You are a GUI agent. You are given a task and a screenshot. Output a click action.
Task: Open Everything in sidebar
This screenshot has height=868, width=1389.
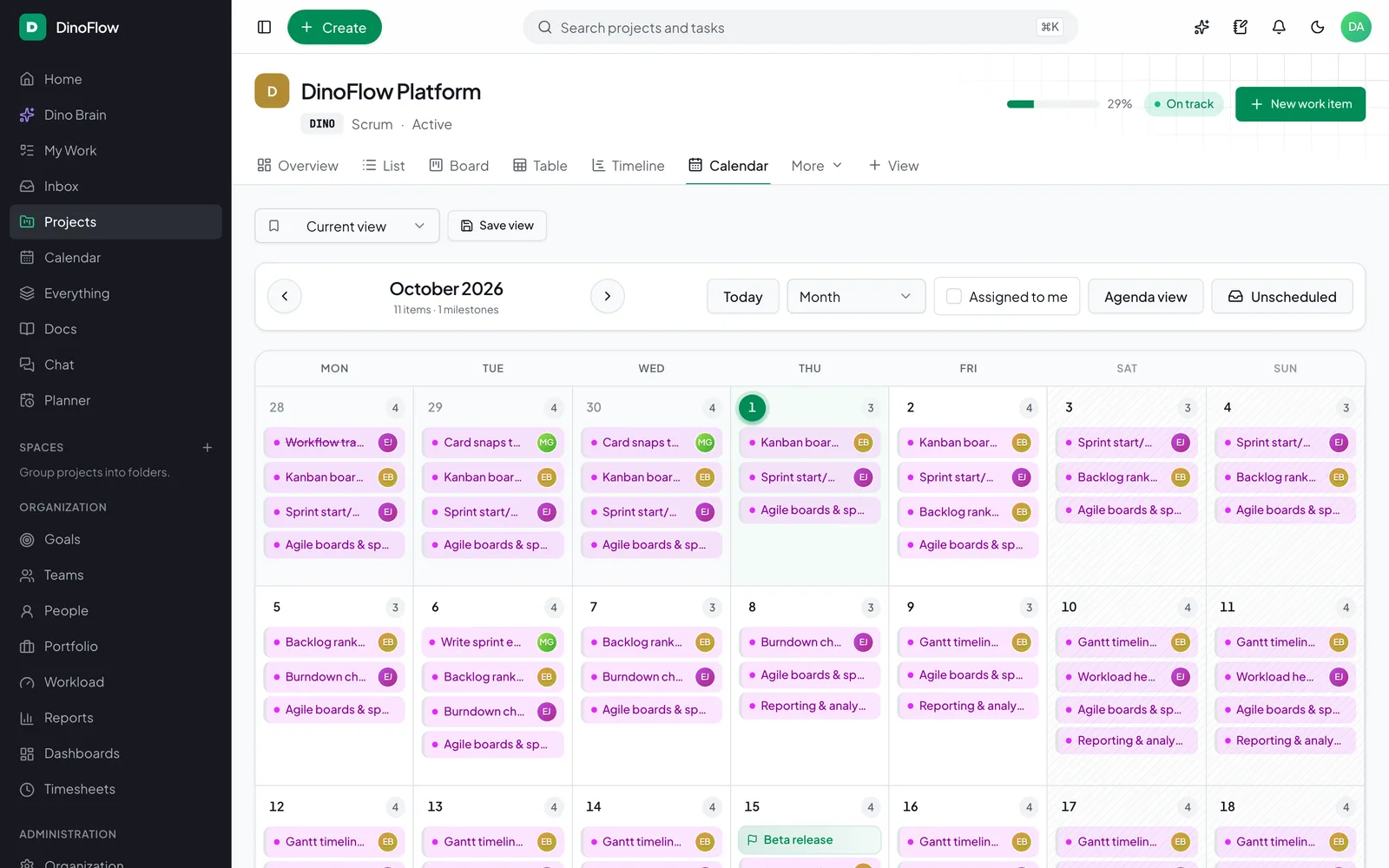point(115,293)
